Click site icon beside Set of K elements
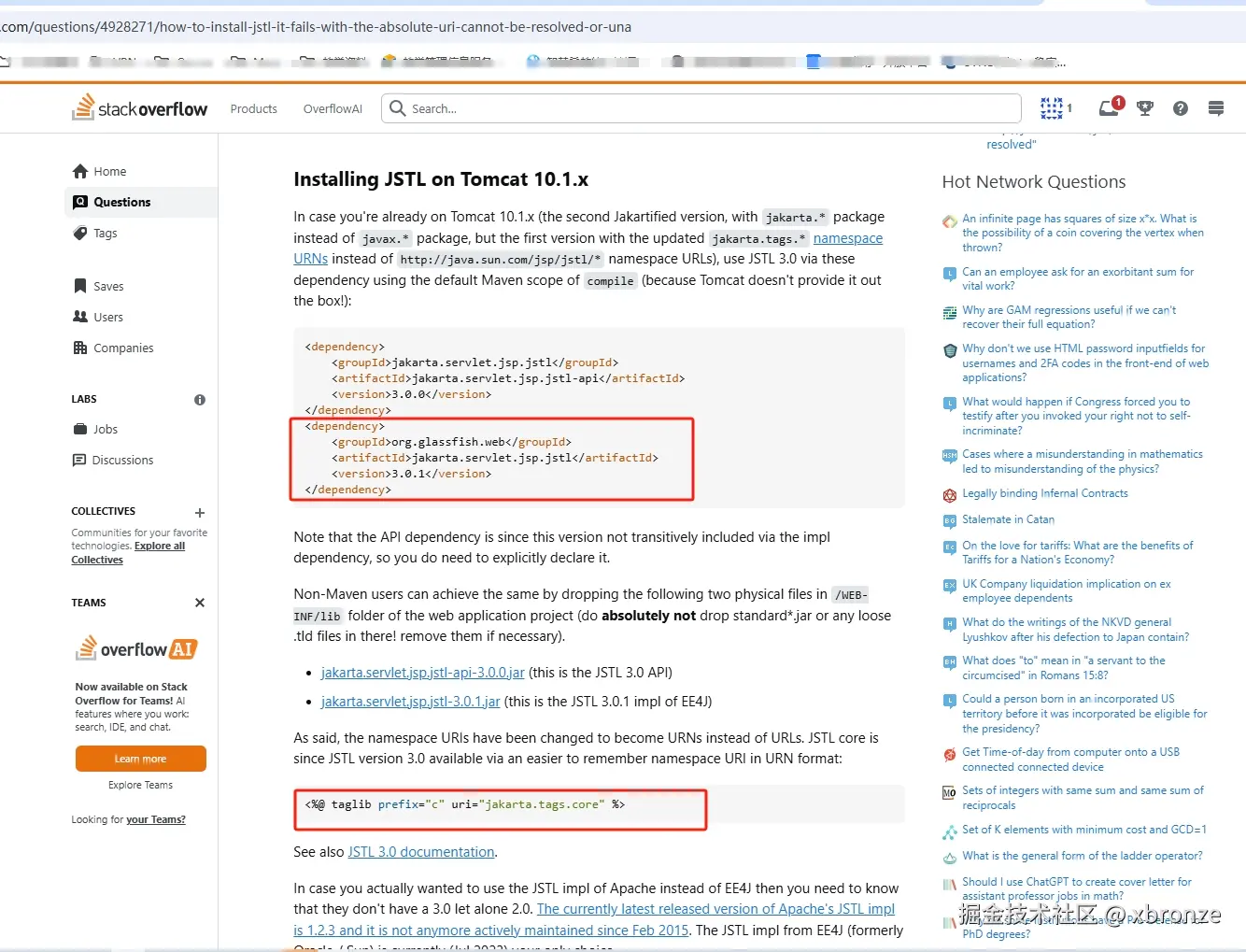 point(949,831)
